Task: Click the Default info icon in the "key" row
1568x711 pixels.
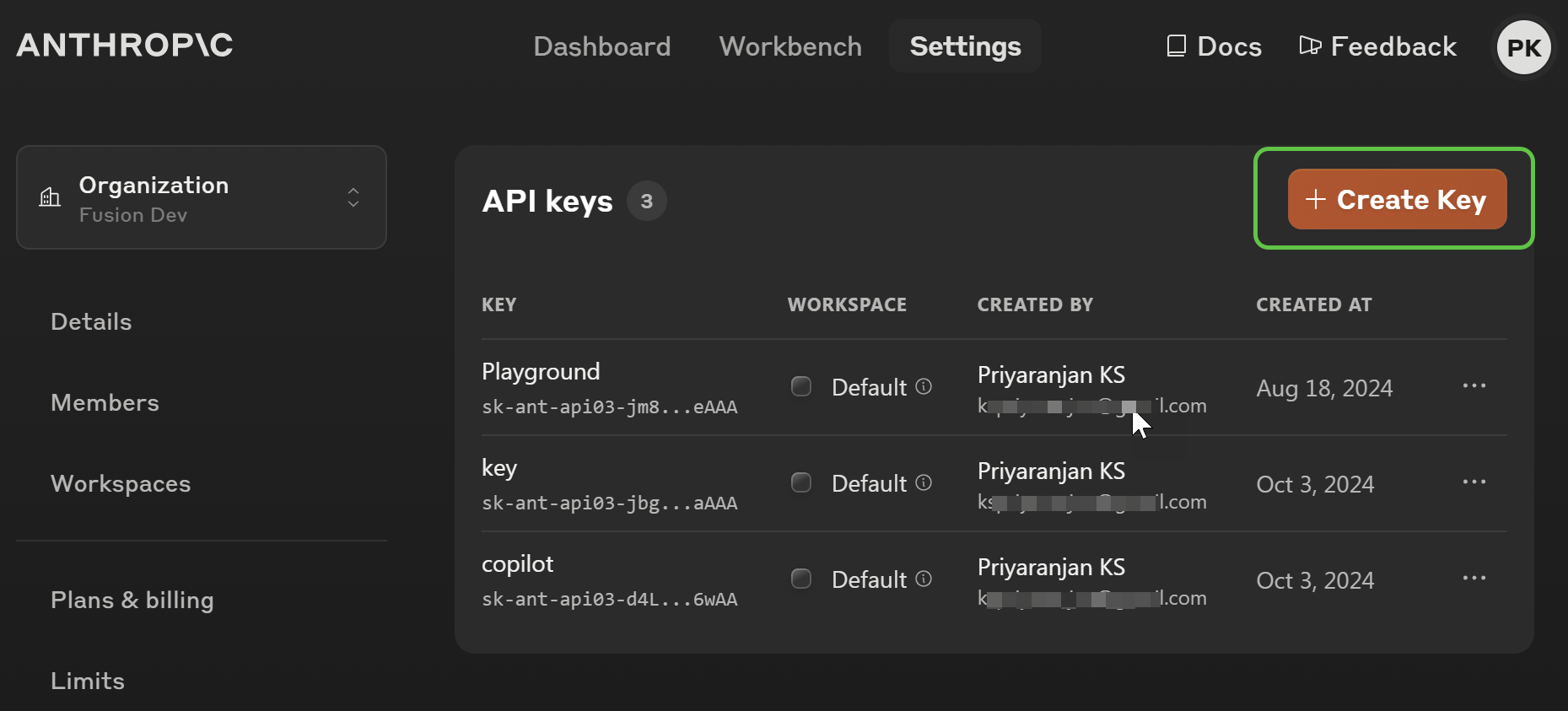Action: coord(924,482)
